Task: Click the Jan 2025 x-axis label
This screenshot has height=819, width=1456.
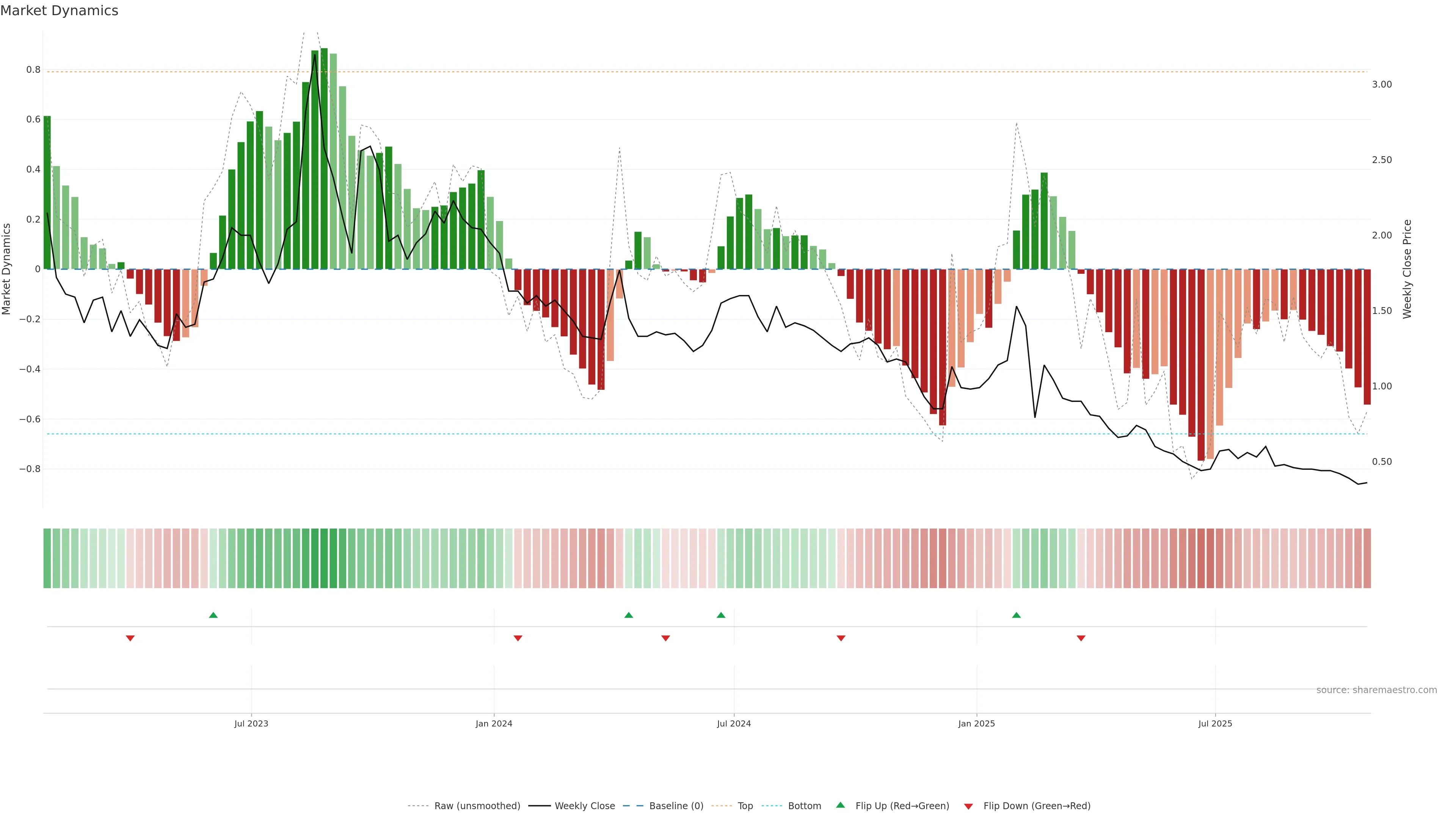Action: [x=976, y=723]
